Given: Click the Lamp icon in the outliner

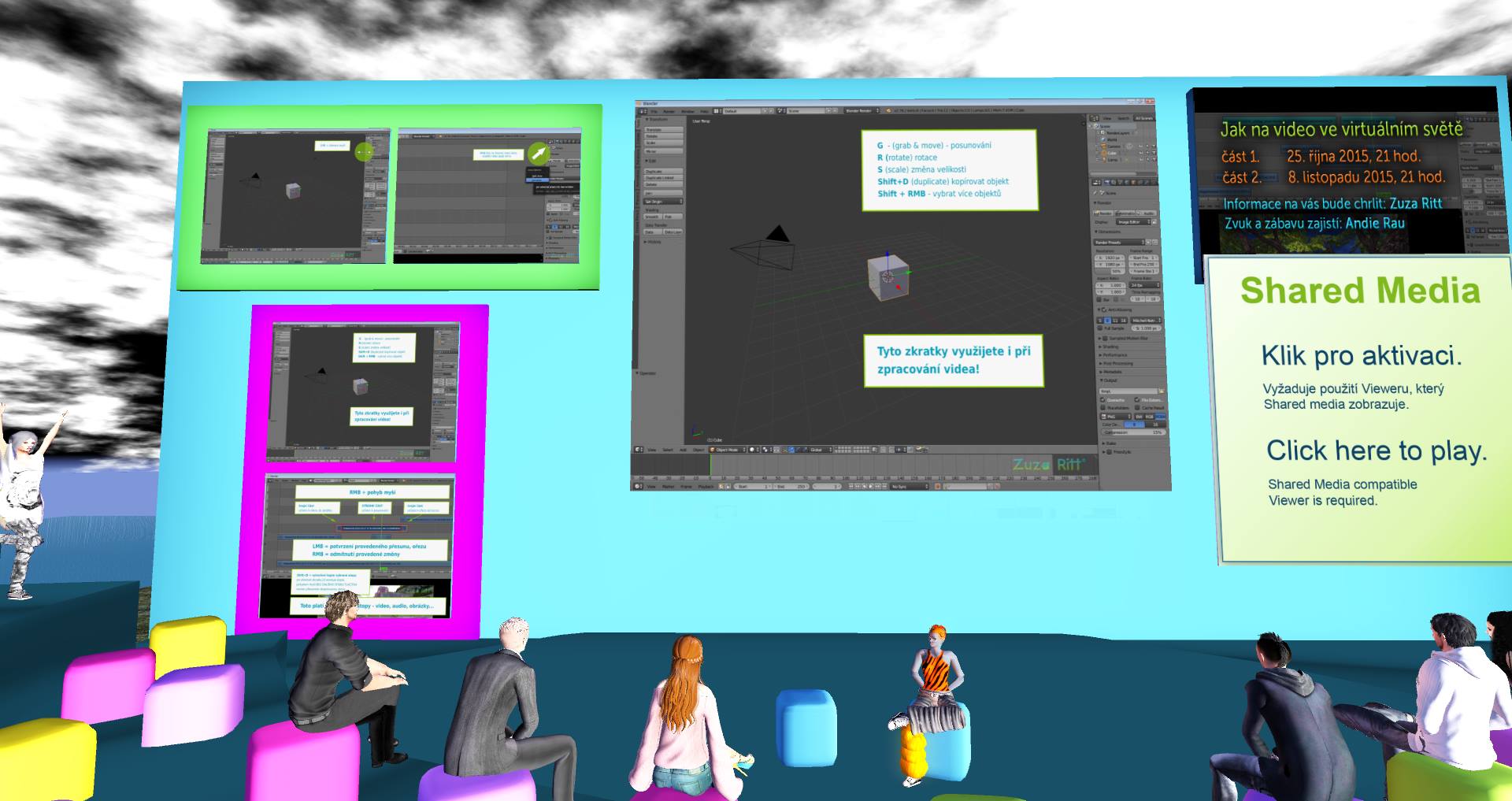Looking at the screenshot, I should pos(1106,160).
